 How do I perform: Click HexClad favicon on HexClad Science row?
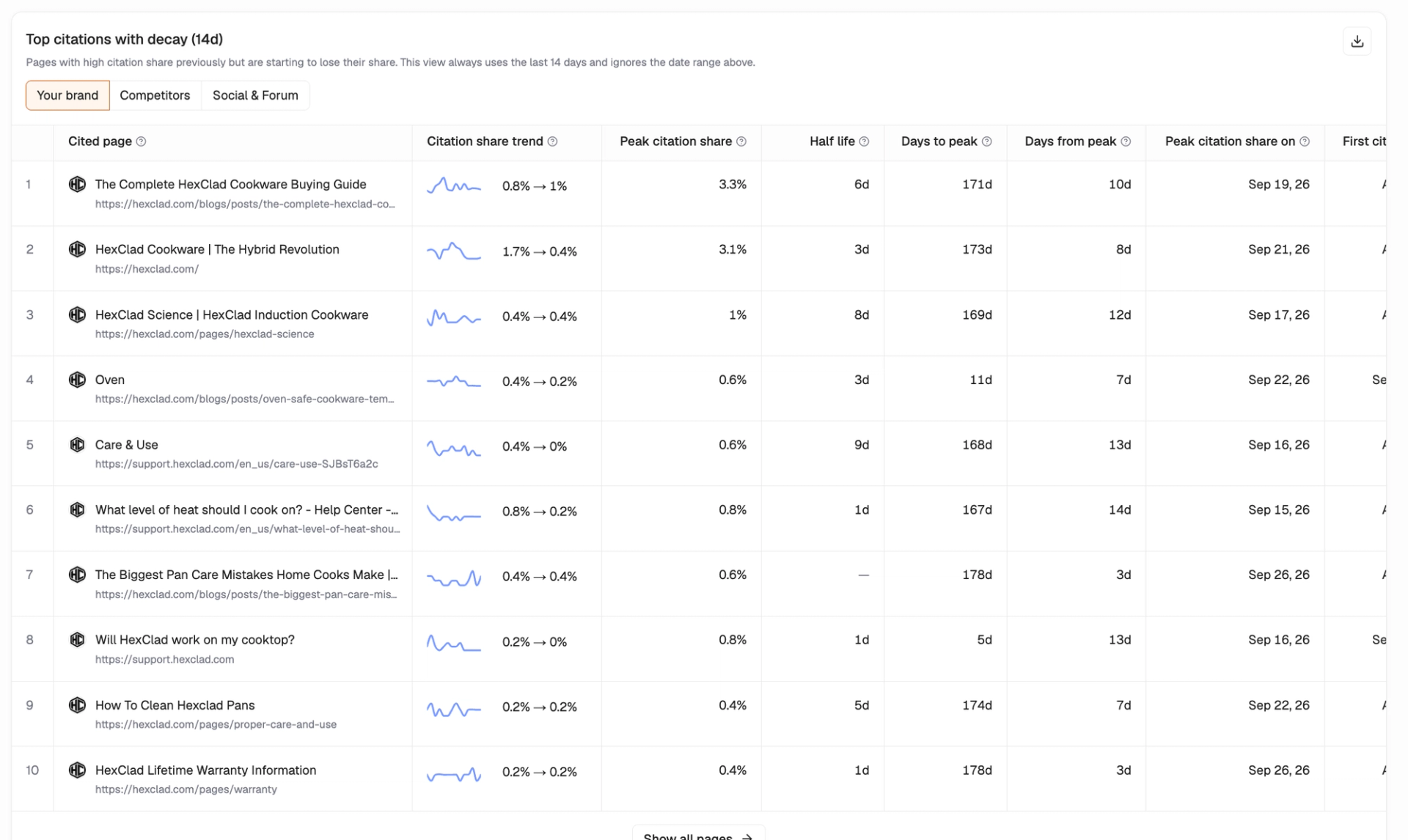(77, 314)
